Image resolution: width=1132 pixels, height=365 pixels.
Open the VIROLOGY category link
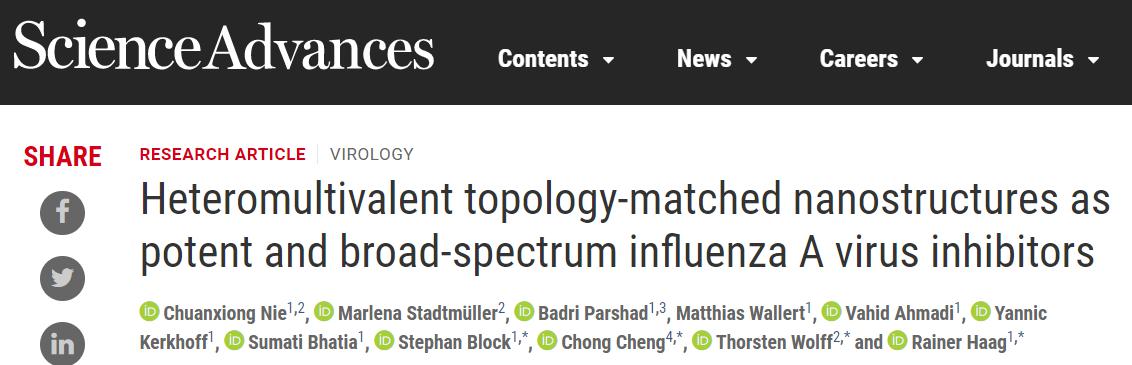(x=372, y=154)
